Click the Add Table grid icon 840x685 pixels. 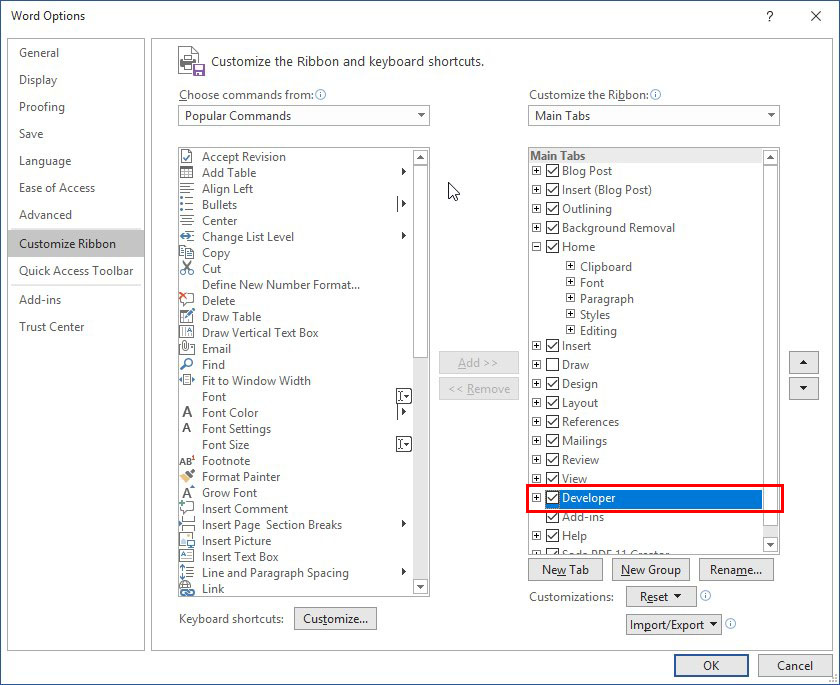(186, 172)
